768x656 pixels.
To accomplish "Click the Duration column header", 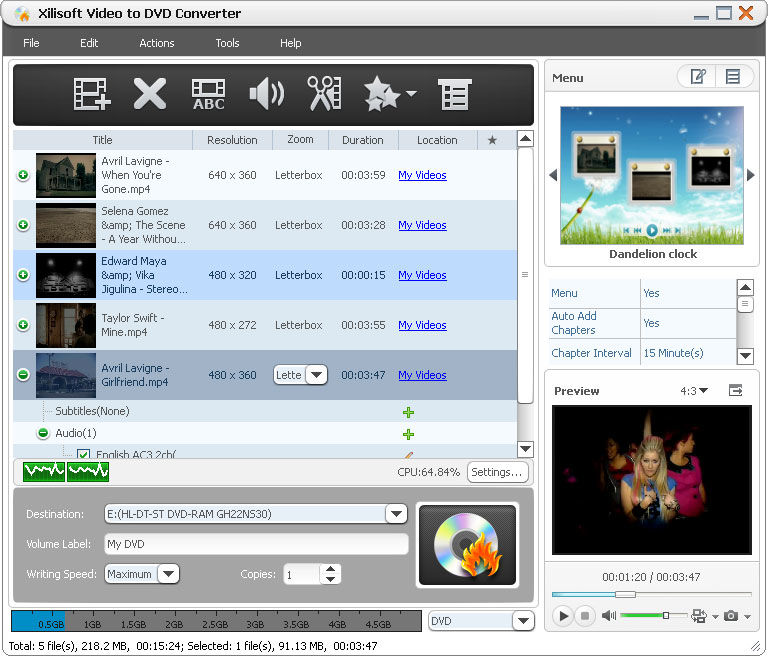I will pos(362,140).
